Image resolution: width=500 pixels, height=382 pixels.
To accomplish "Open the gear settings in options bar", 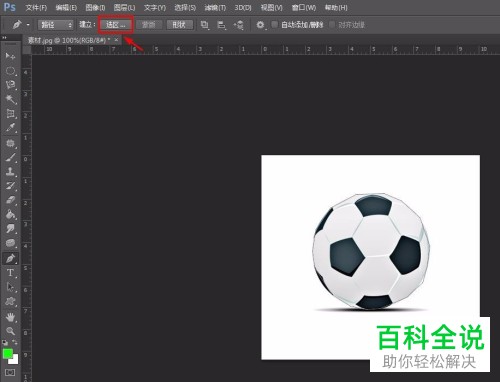I will coord(260,25).
